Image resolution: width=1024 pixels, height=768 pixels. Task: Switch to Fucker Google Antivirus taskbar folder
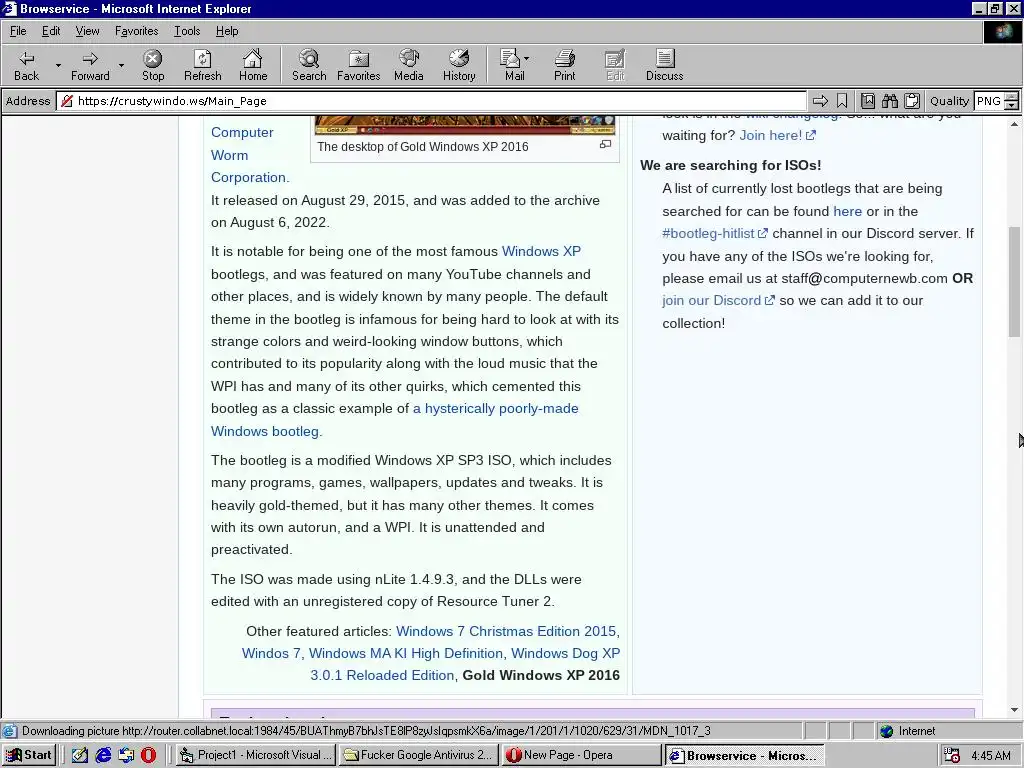[x=419, y=755]
